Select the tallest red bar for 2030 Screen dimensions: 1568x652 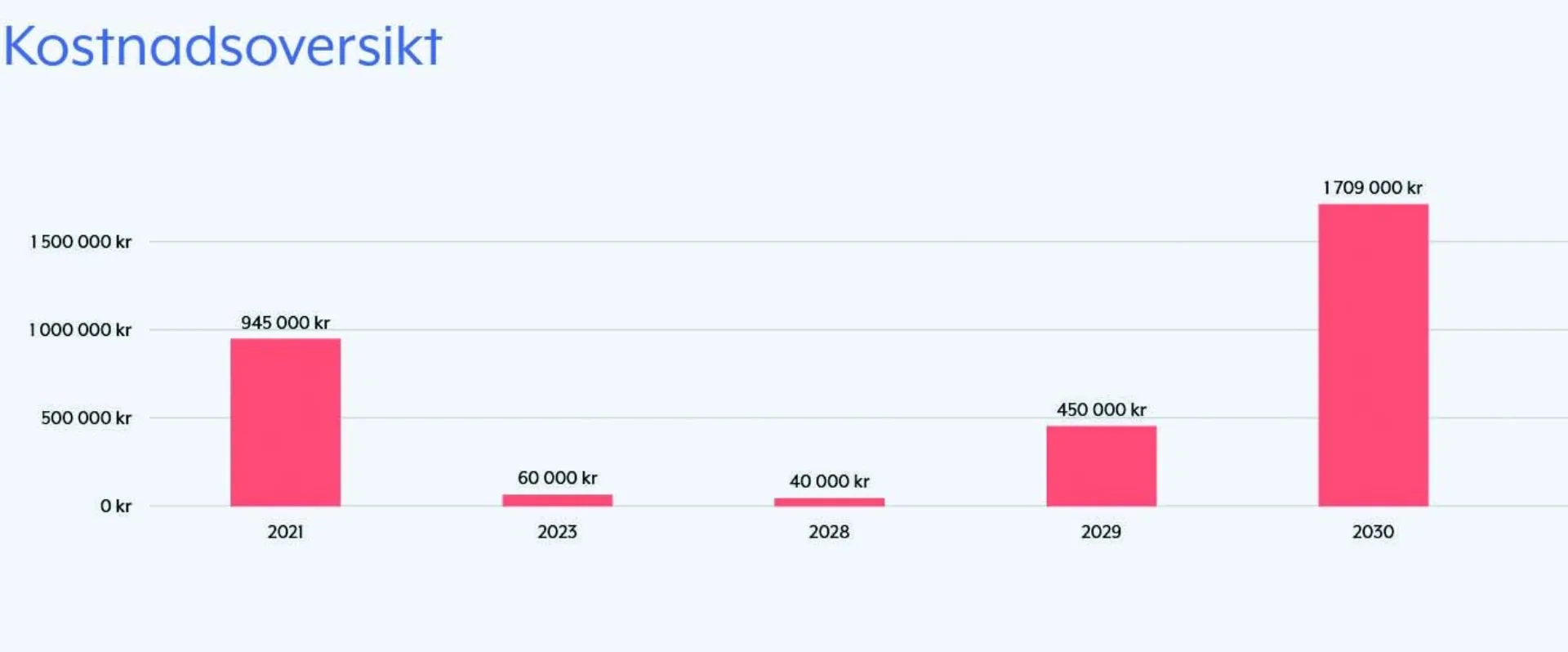(x=1373, y=355)
